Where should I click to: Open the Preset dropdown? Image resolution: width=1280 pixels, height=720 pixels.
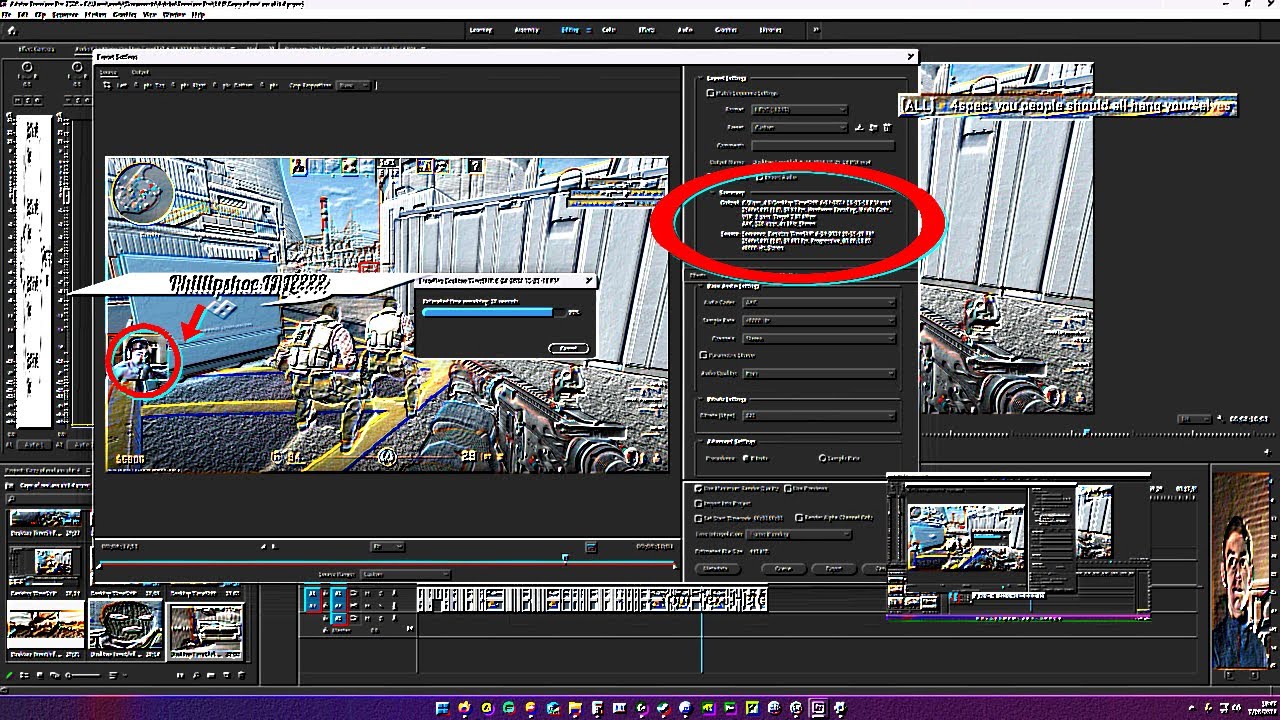pyautogui.click(x=798, y=127)
